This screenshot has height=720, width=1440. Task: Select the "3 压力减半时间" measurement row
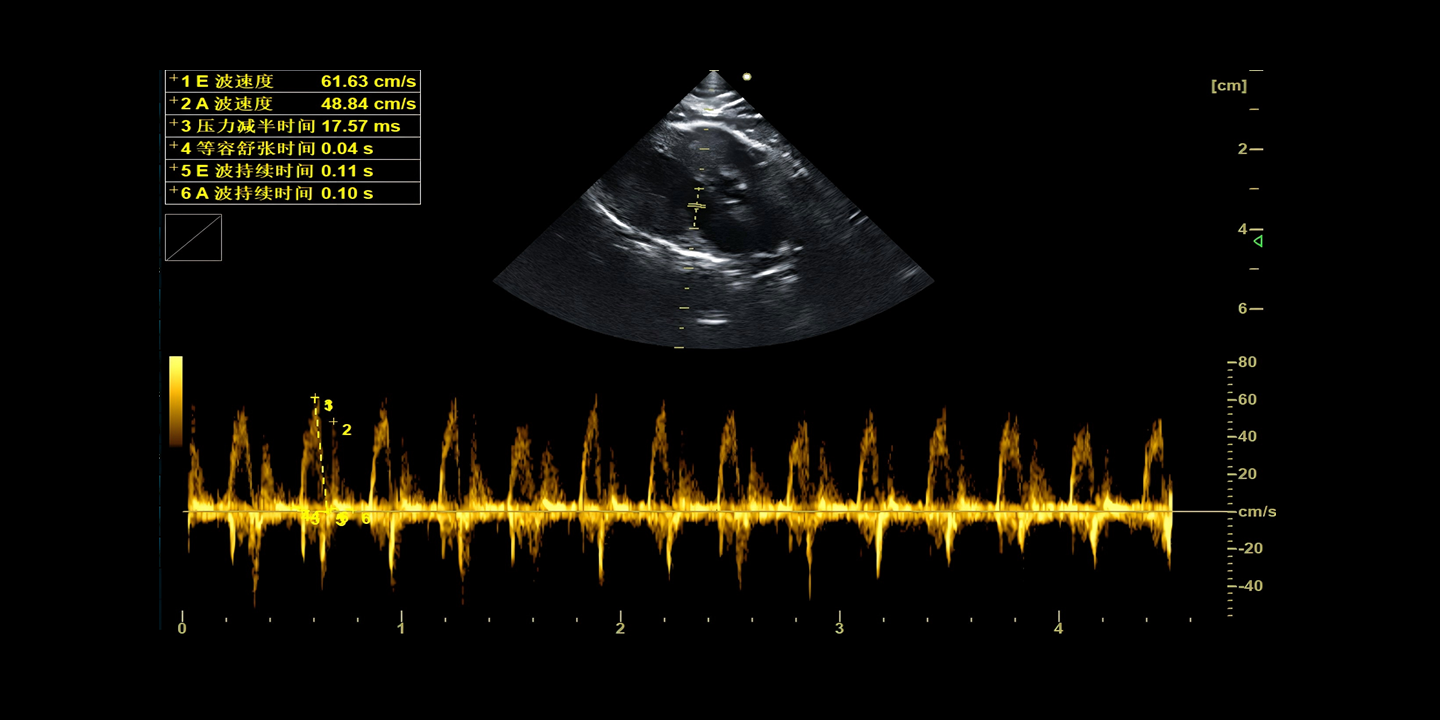click(293, 126)
